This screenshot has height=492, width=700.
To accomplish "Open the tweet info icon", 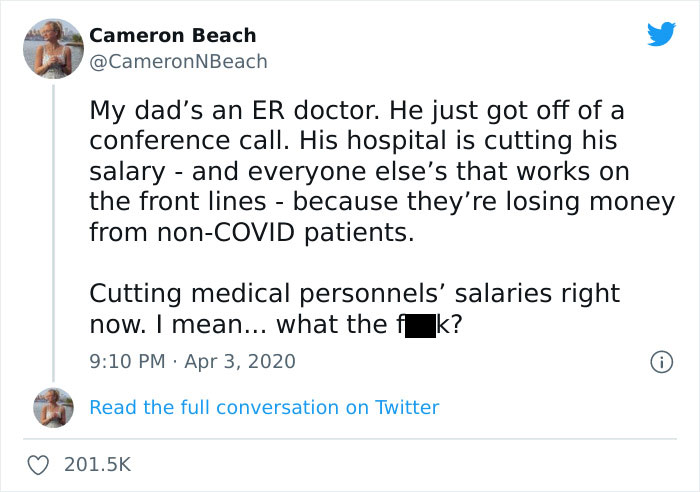I will (x=660, y=361).
